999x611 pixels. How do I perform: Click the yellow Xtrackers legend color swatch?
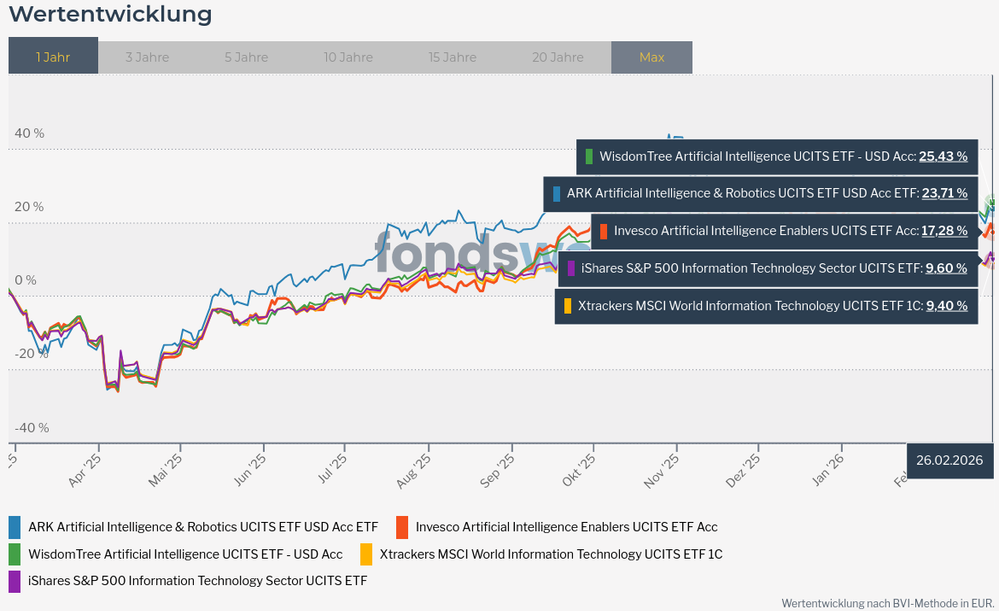coord(366,554)
